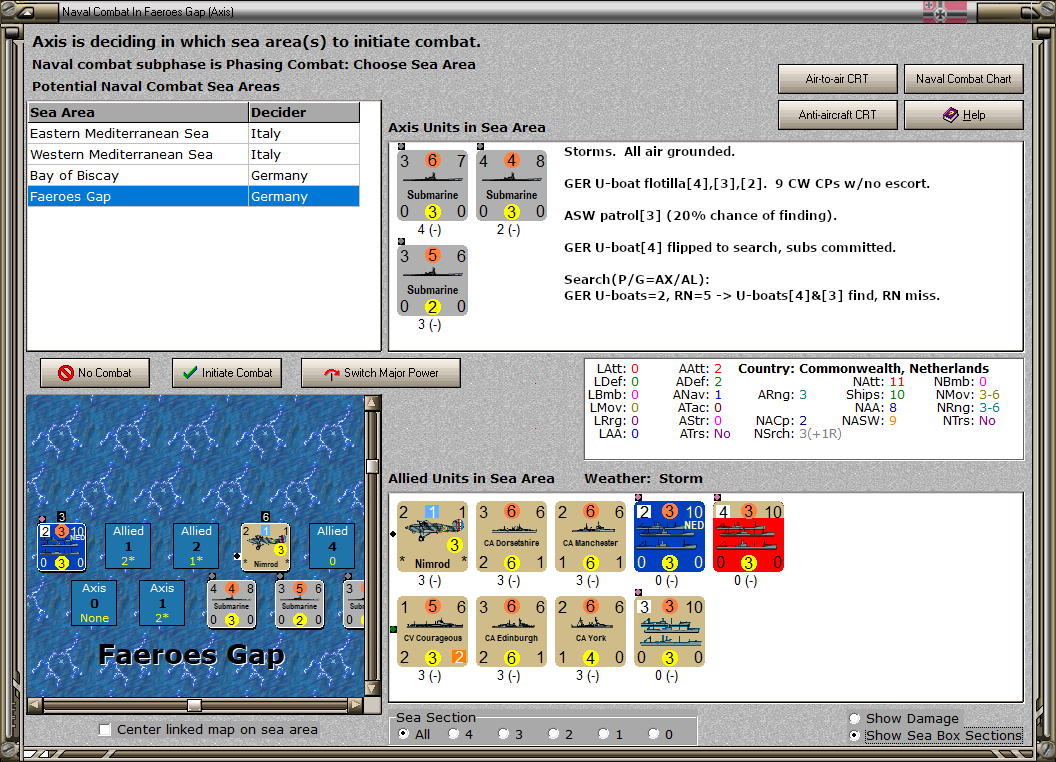Select sea section 0 radio button
The width and height of the screenshot is (1056, 762).
pos(653,734)
